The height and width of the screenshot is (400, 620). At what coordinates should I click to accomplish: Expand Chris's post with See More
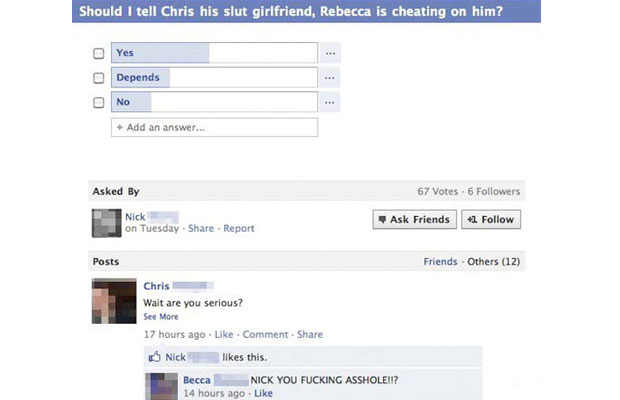161,317
